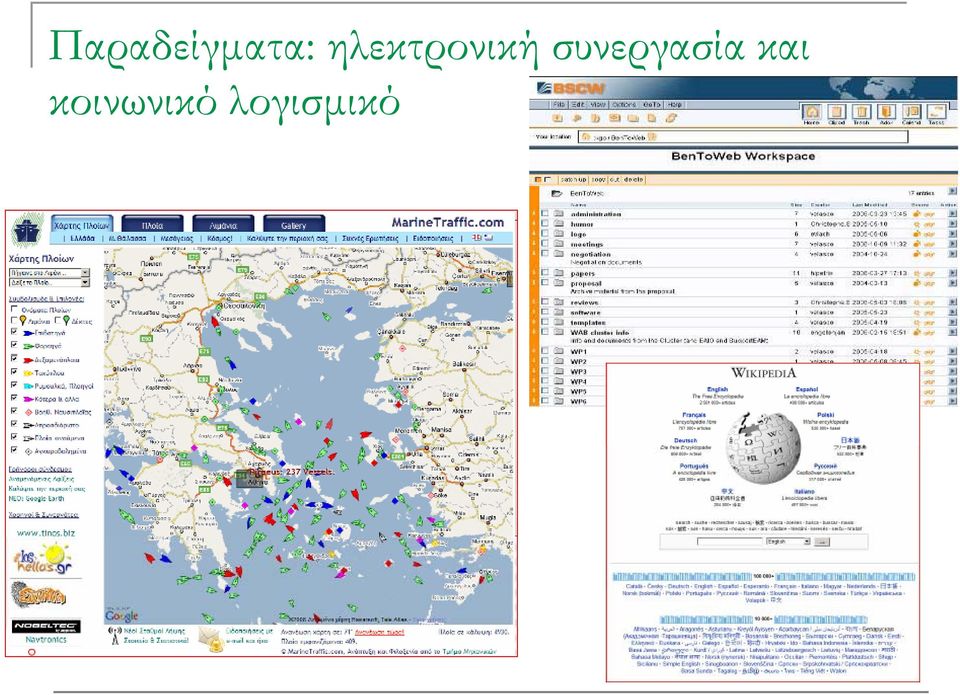Select the checkbox for administration folder
Screen dimensions: 960x695
(545, 214)
